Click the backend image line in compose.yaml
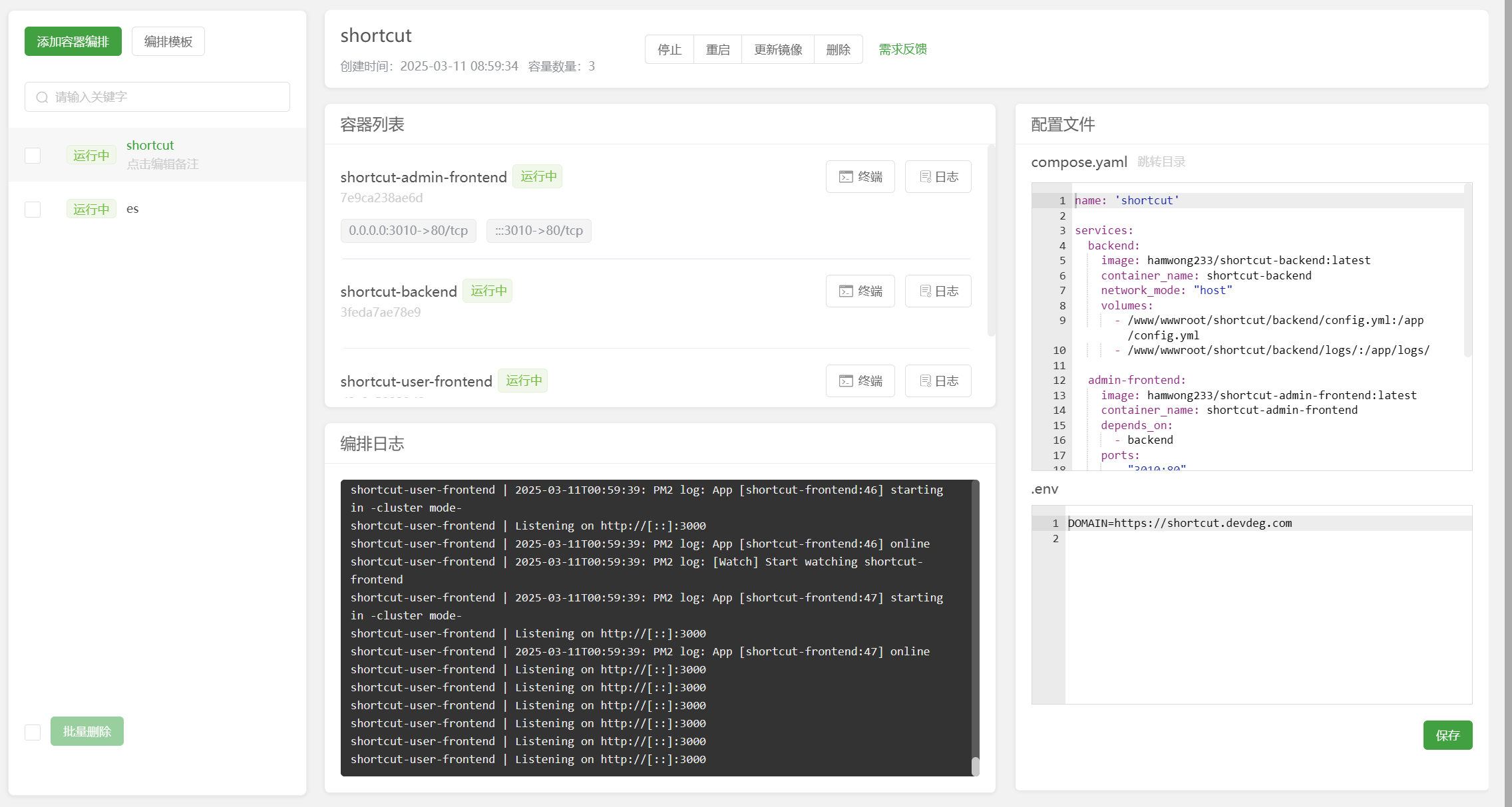Screen dimensions: 1512x807 click(x=1235, y=260)
